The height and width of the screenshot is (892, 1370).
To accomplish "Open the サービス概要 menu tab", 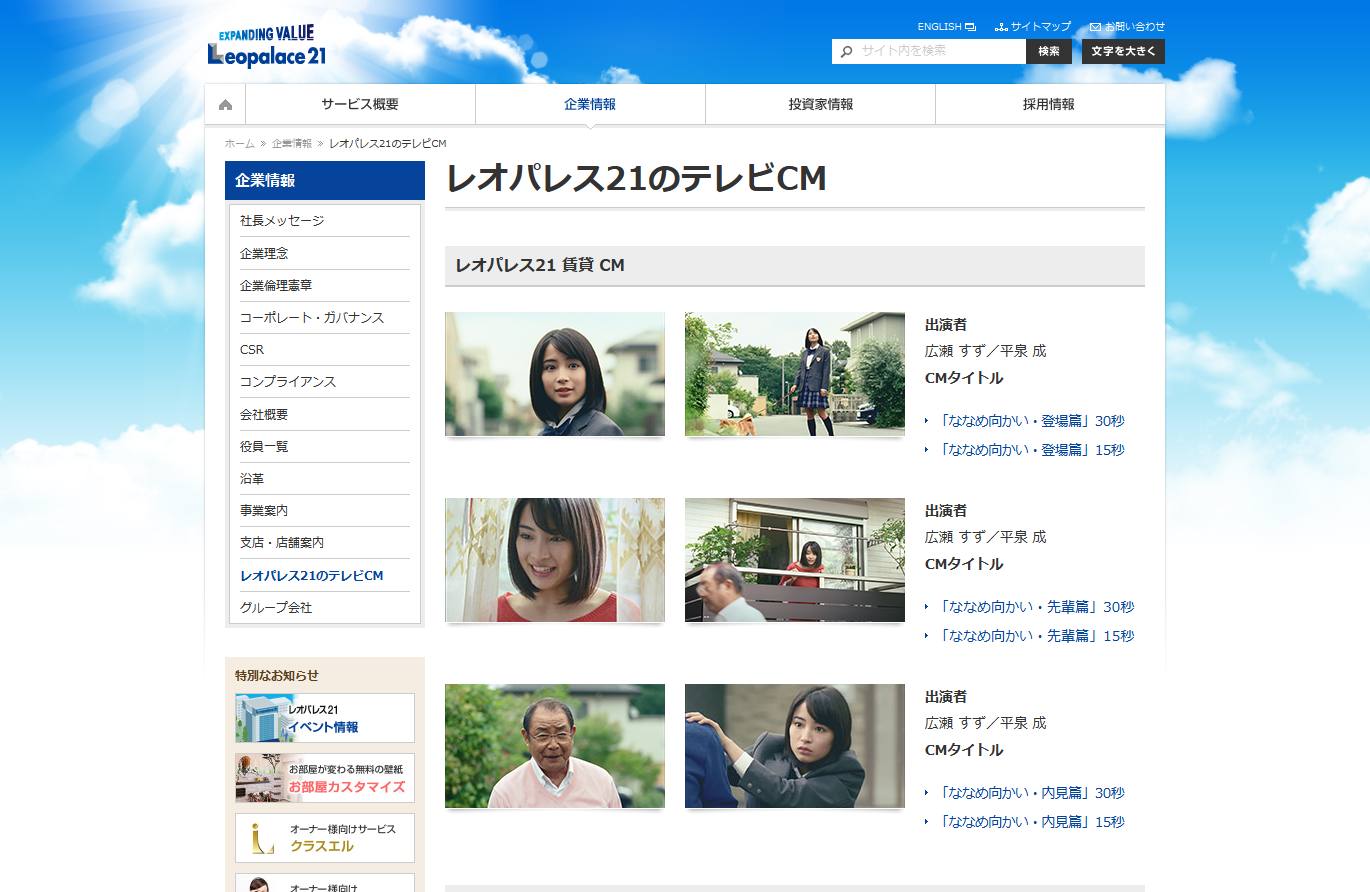I will (360, 104).
